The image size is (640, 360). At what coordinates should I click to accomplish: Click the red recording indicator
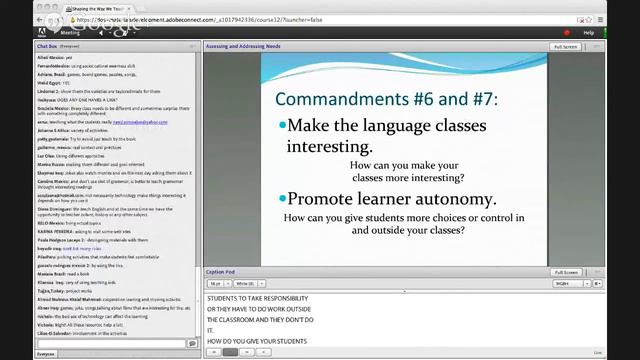[567, 33]
